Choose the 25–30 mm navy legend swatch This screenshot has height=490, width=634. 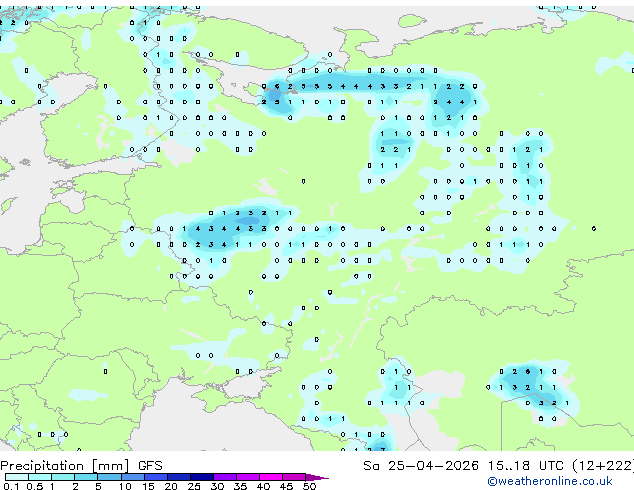[202, 477]
